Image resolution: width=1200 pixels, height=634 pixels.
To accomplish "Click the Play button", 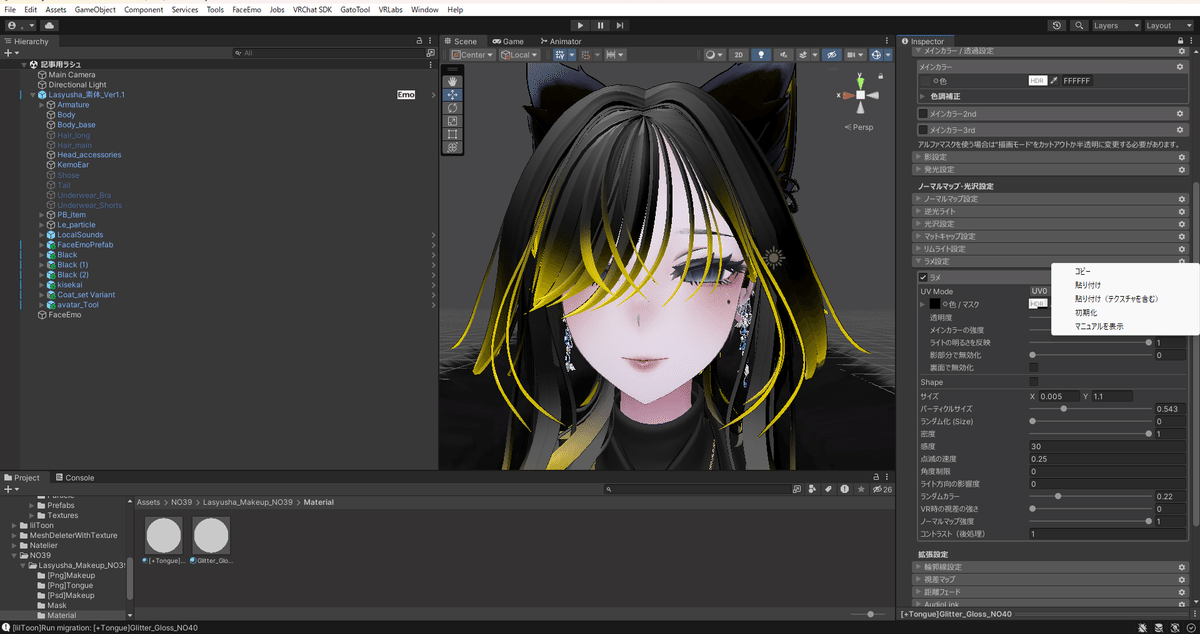I will 581,25.
